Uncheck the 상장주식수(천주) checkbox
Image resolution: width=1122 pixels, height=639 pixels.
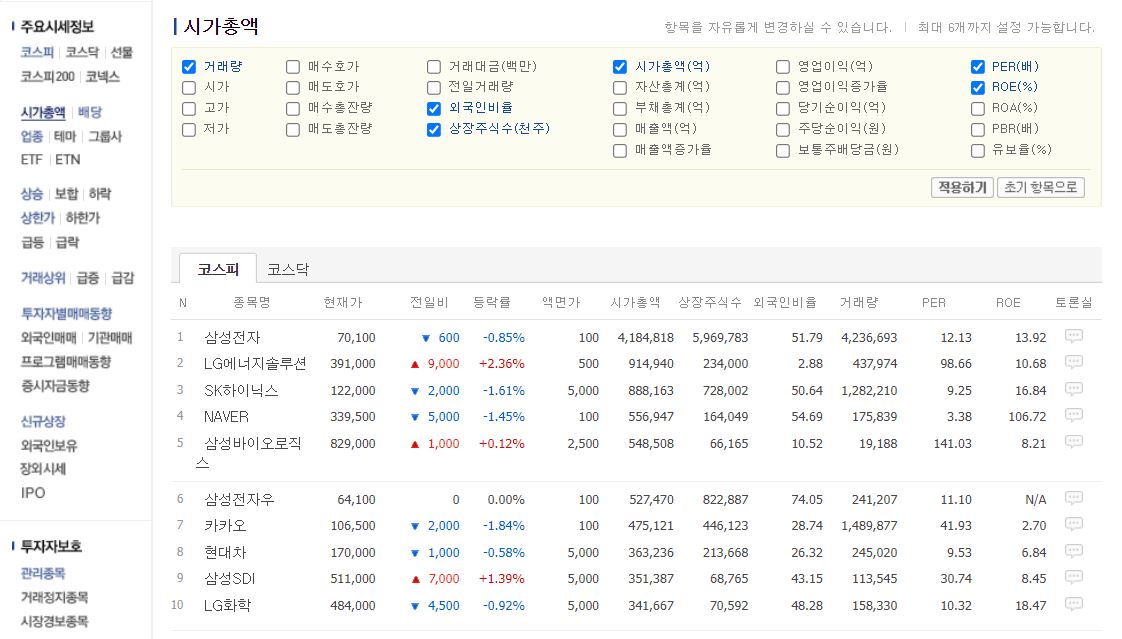coord(434,130)
